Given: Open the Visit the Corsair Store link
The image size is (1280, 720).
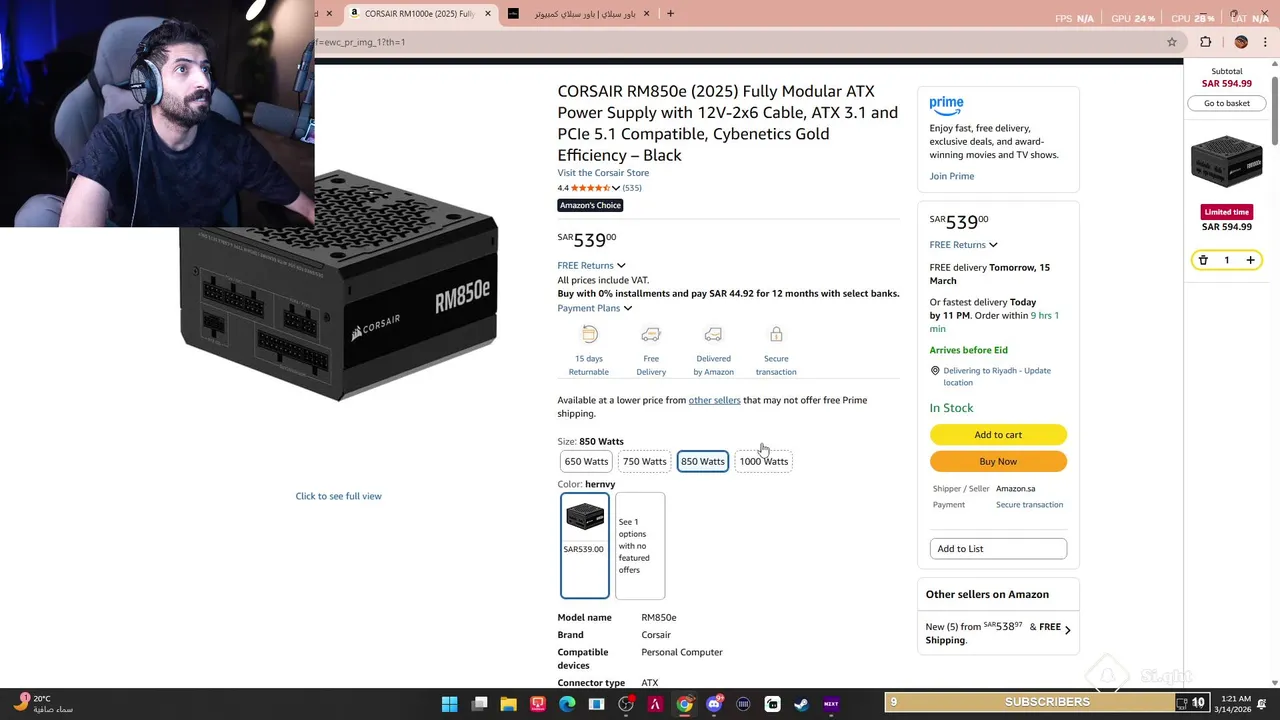Looking at the screenshot, I should click(x=603, y=173).
